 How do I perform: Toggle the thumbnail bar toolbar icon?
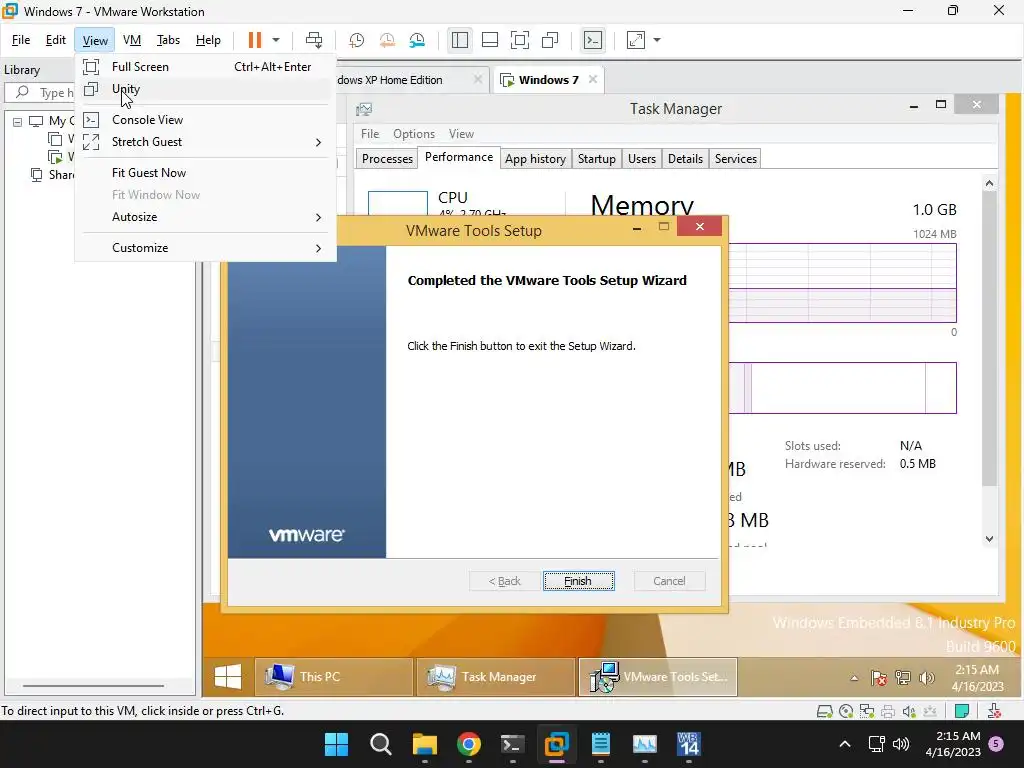(490, 40)
